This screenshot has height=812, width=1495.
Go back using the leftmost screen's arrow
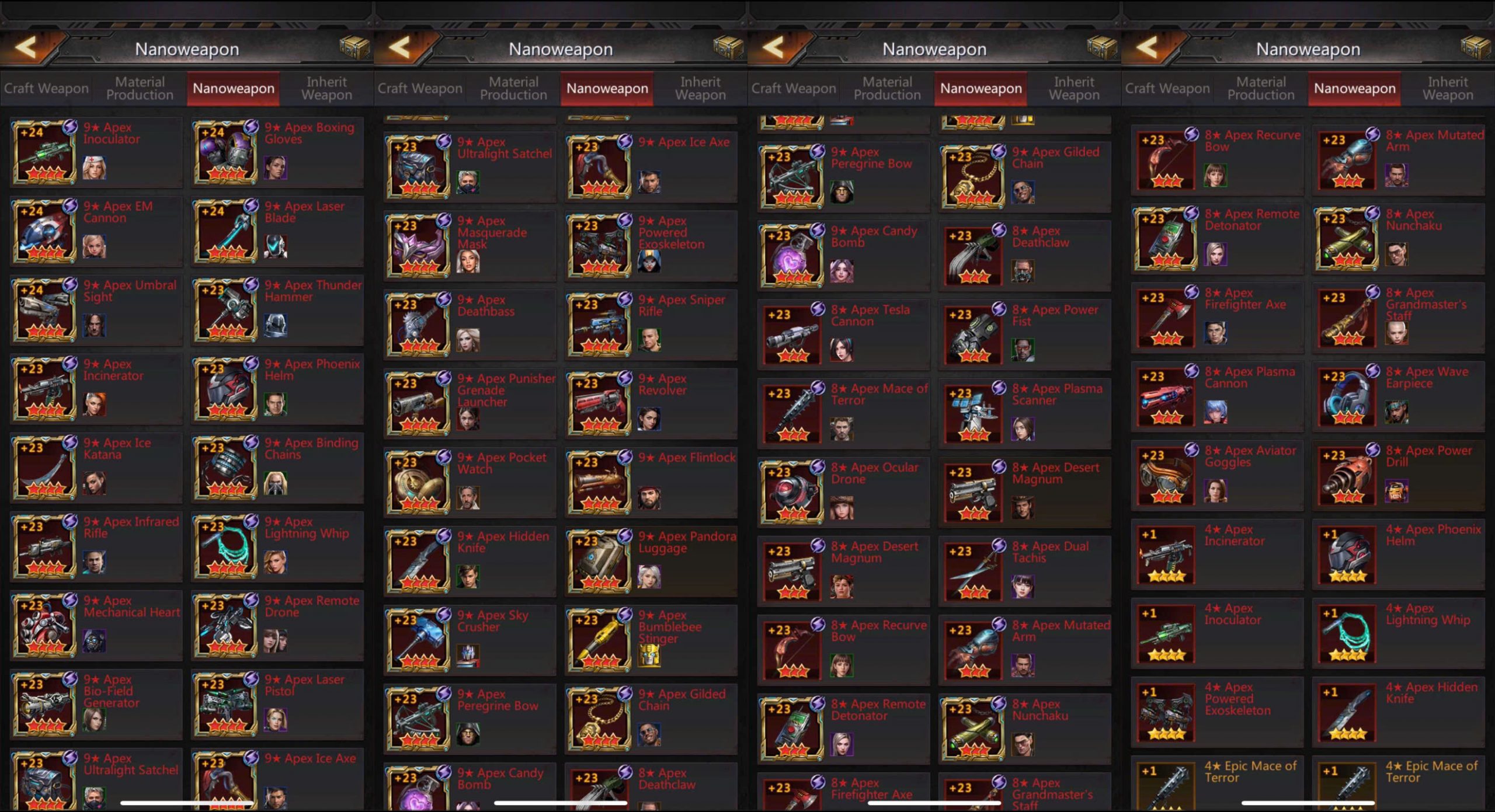click(27, 48)
